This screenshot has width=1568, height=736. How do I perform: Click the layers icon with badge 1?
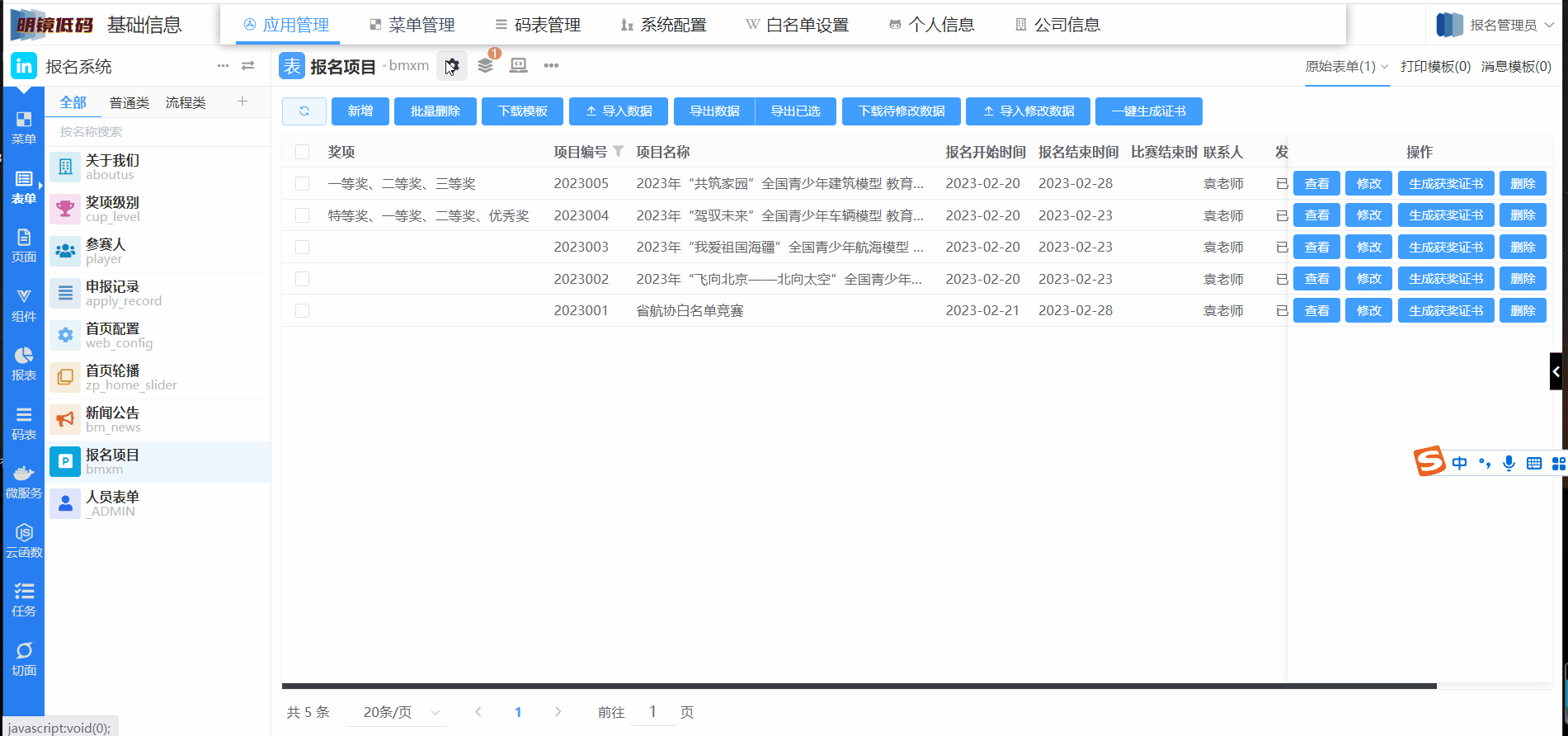[x=486, y=64]
